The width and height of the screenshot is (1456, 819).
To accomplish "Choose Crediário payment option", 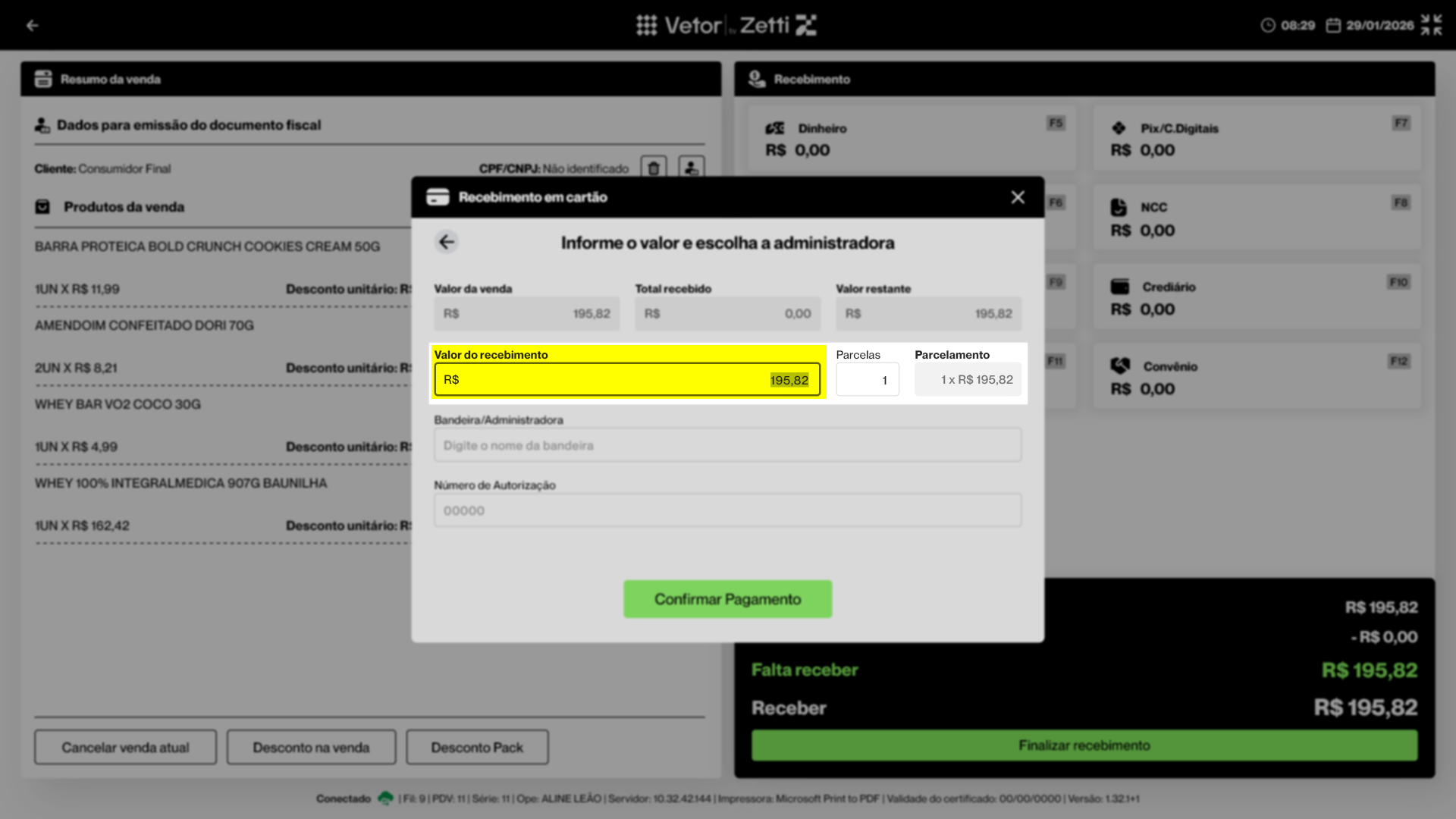I will (1256, 298).
